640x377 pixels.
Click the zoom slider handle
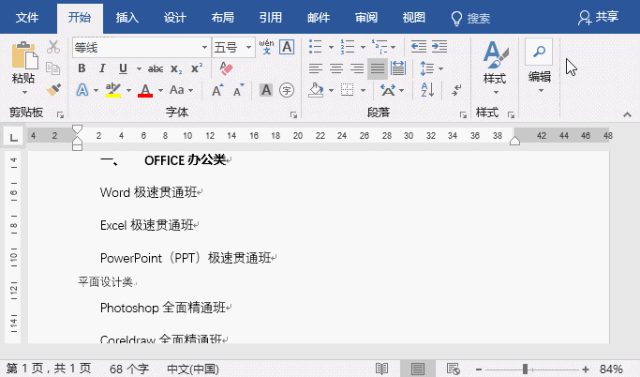point(525,369)
